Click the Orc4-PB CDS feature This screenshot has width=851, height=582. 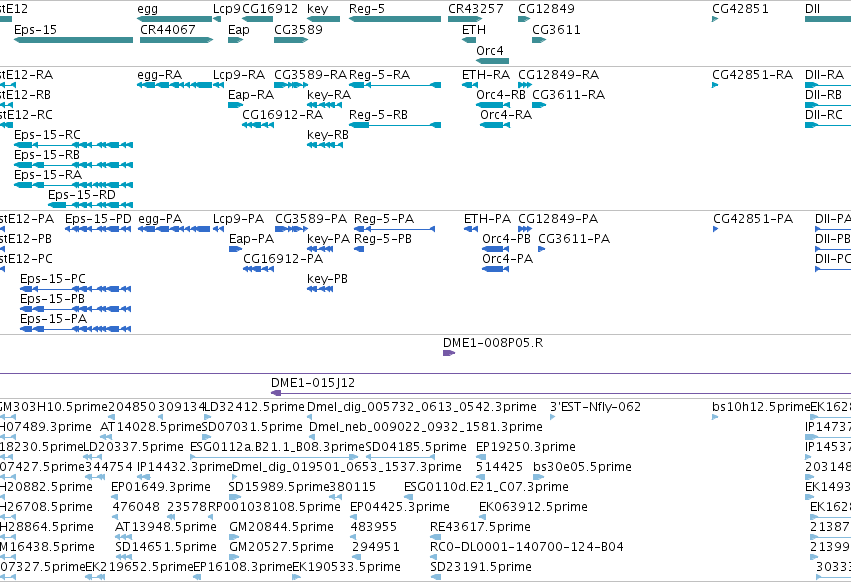[x=496, y=249]
